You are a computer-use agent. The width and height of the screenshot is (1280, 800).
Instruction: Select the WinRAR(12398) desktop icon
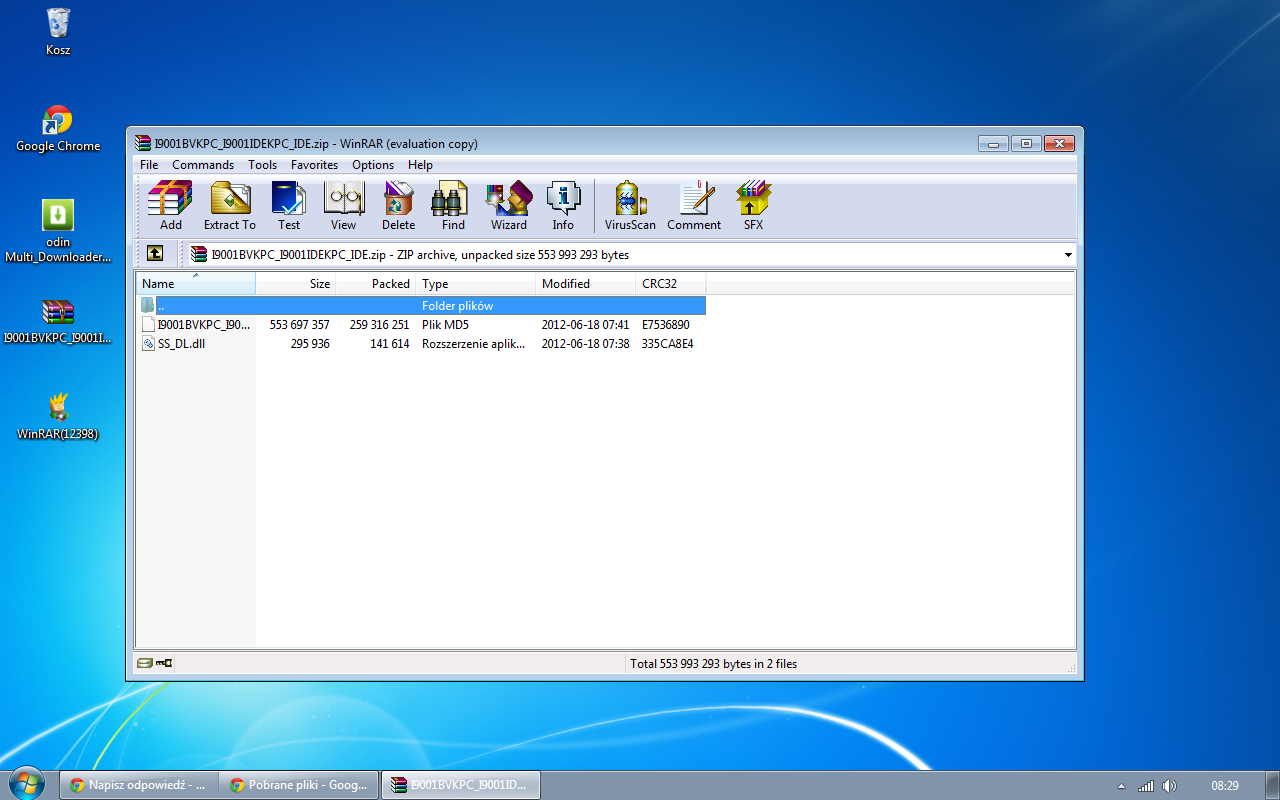click(x=58, y=416)
